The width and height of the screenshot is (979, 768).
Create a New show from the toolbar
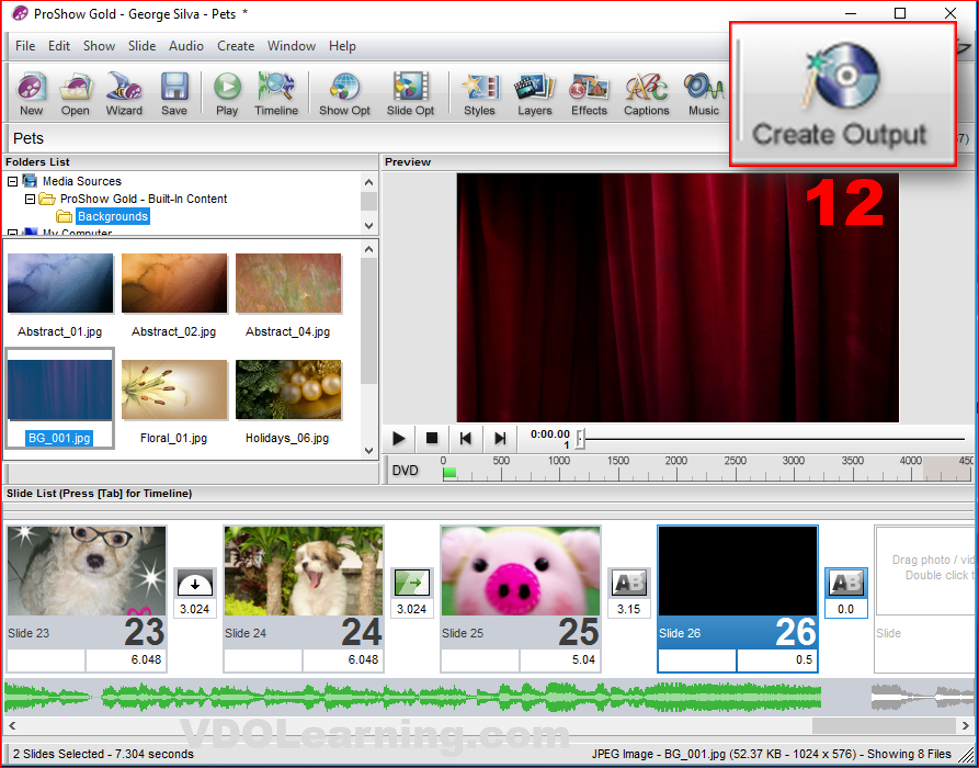[x=31, y=94]
